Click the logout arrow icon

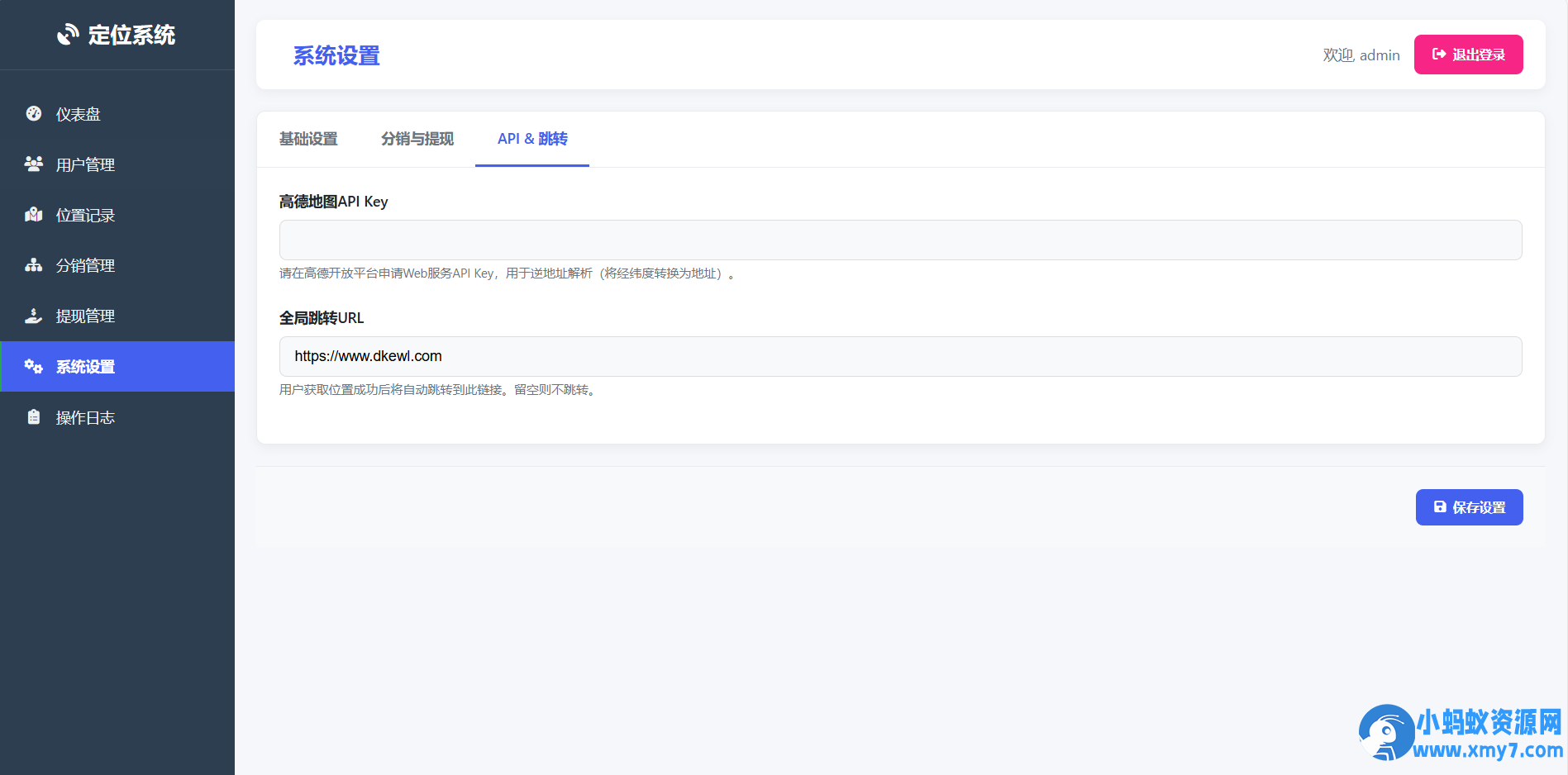point(1439,55)
